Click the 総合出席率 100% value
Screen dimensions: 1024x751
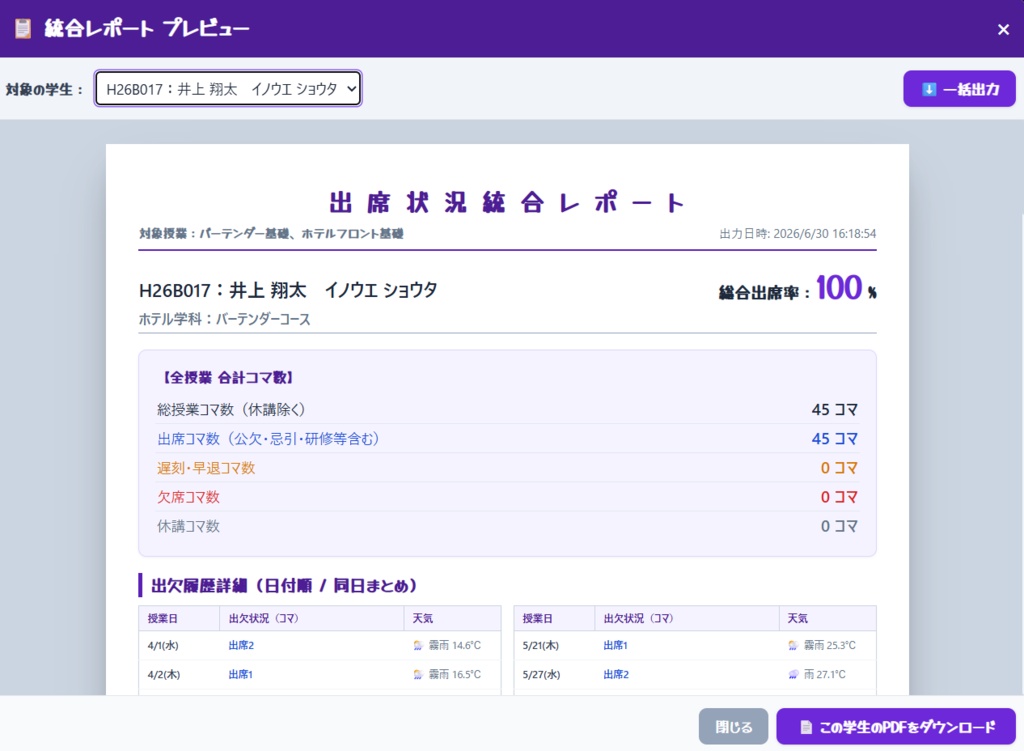[846, 288]
